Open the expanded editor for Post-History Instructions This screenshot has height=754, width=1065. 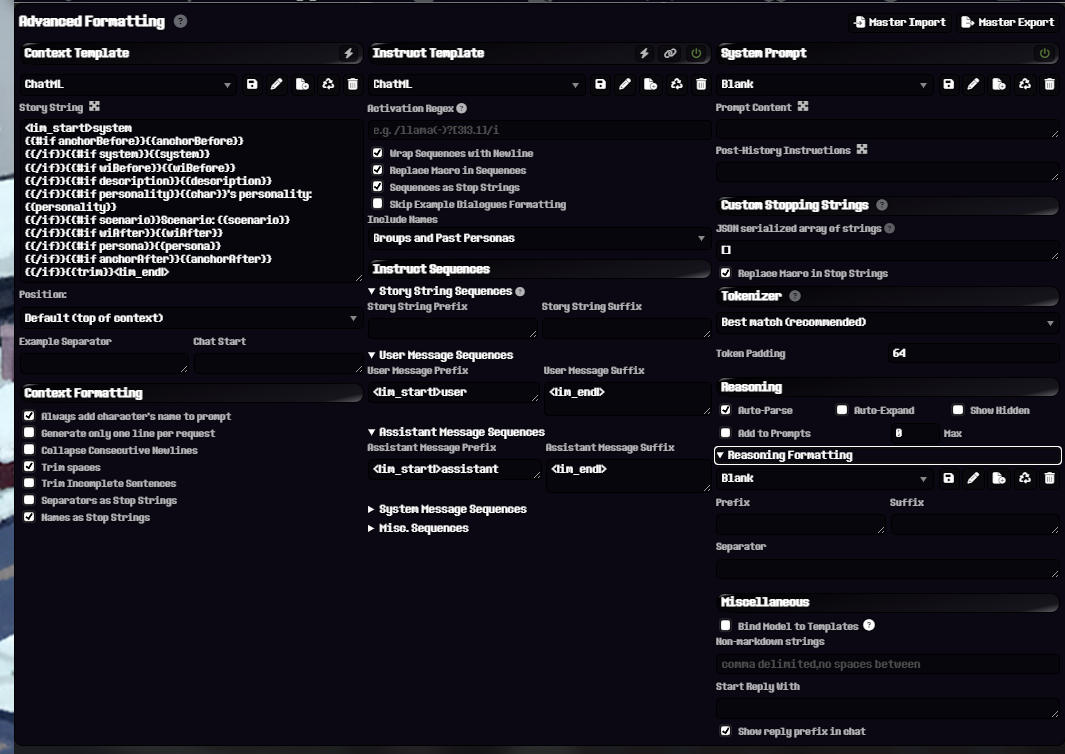pos(862,149)
